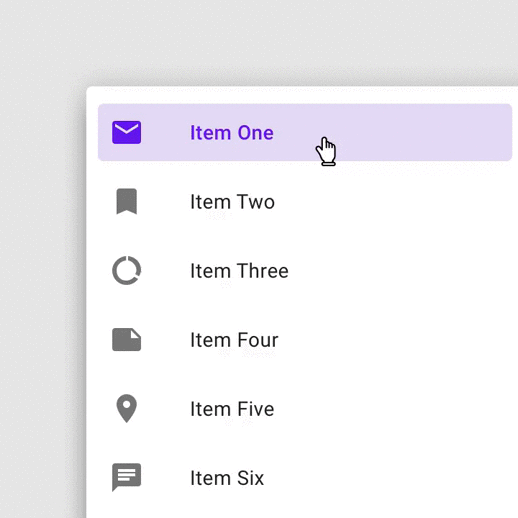Click the gray background left of the drawer
The image size is (518, 518).
coord(40,300)
